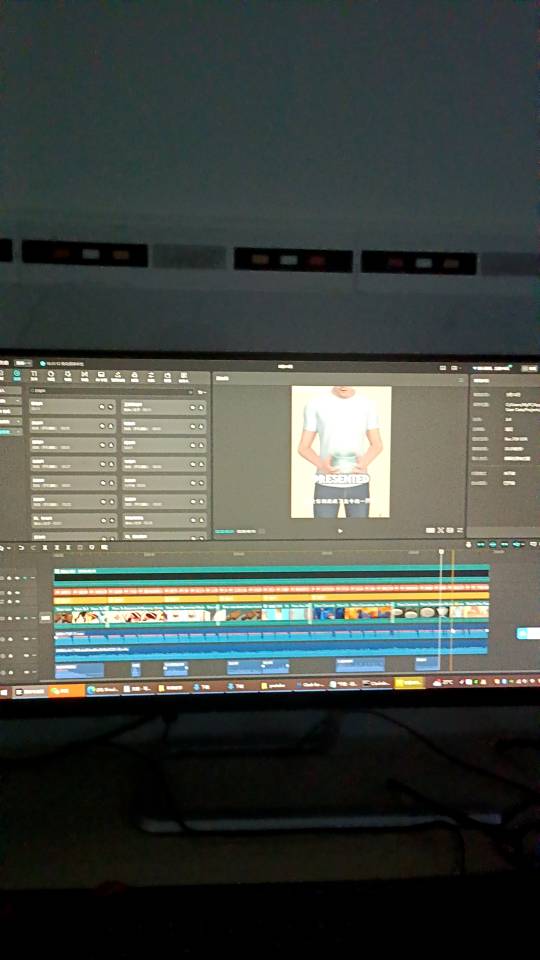Open the Text tab in top toolbar

(34, 377)
